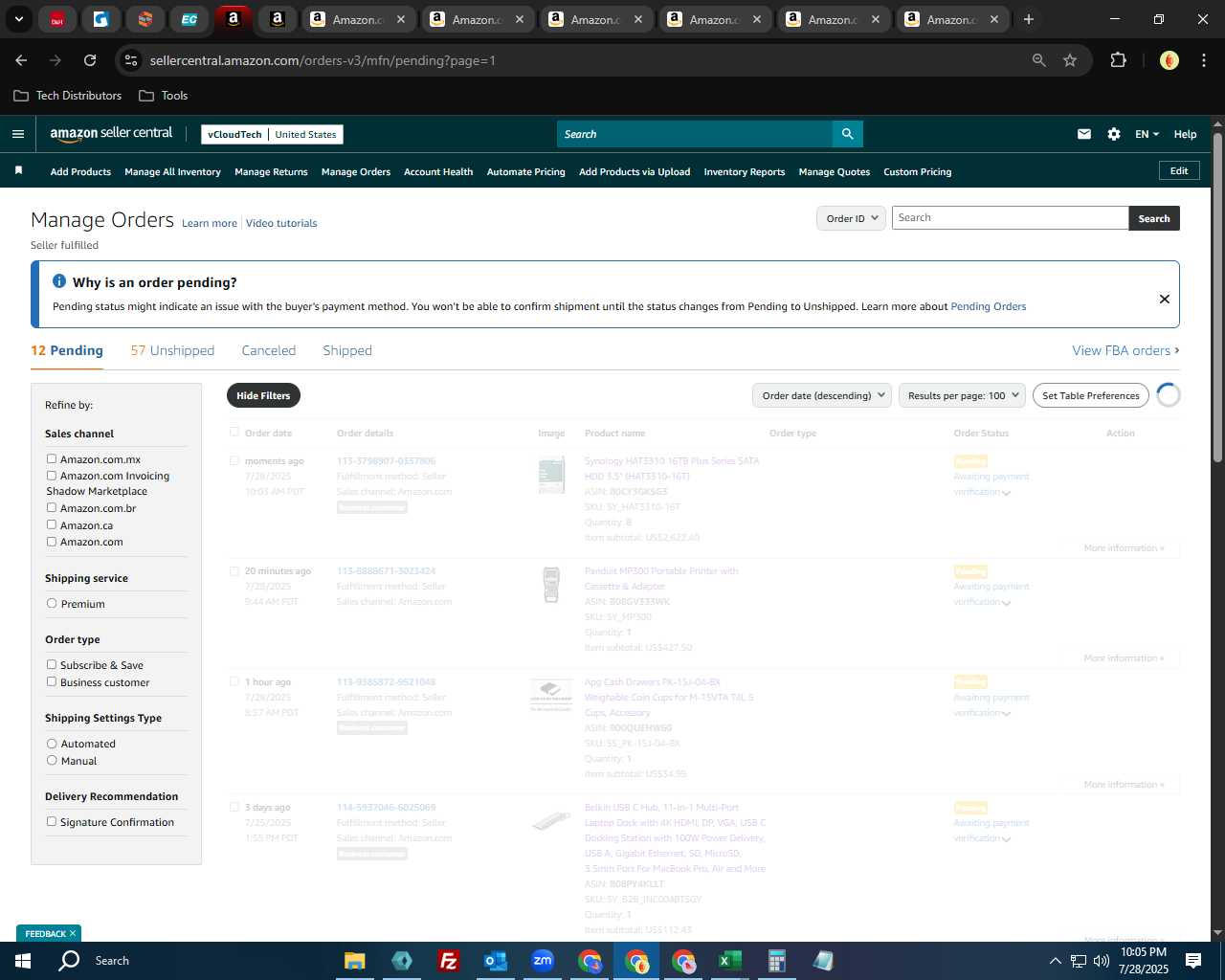This screenshot has width=1225, height=980.
Task: Click the Amazon Seller Central logo
Action: pos(111,134)
